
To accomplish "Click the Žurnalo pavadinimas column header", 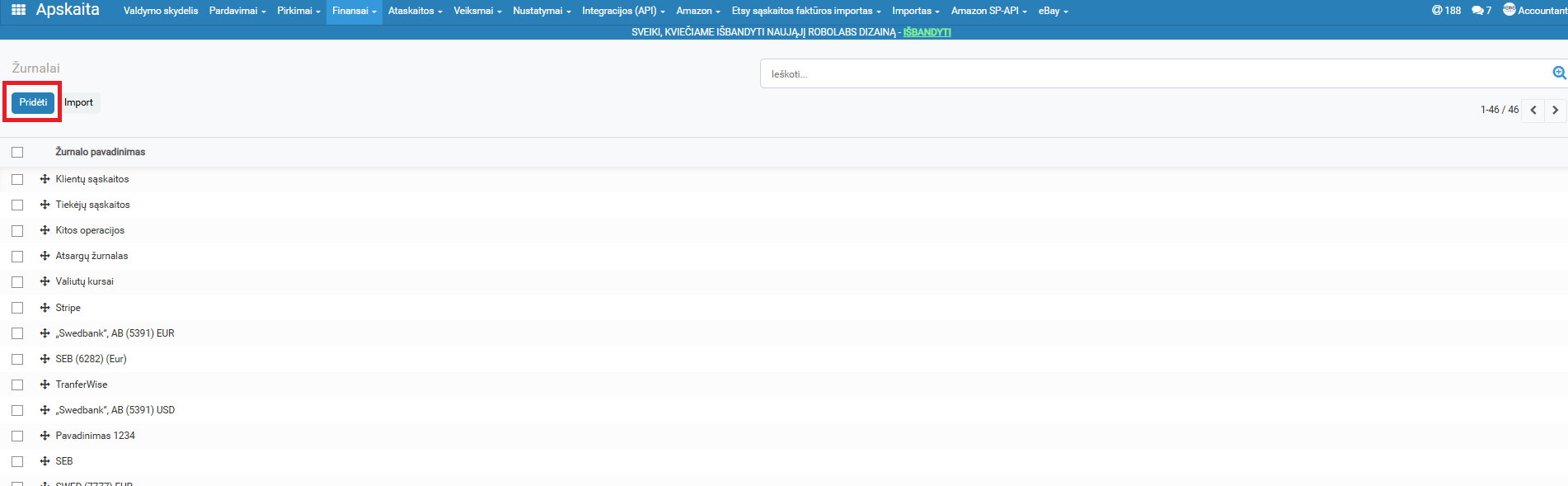I will coord(101,152).
